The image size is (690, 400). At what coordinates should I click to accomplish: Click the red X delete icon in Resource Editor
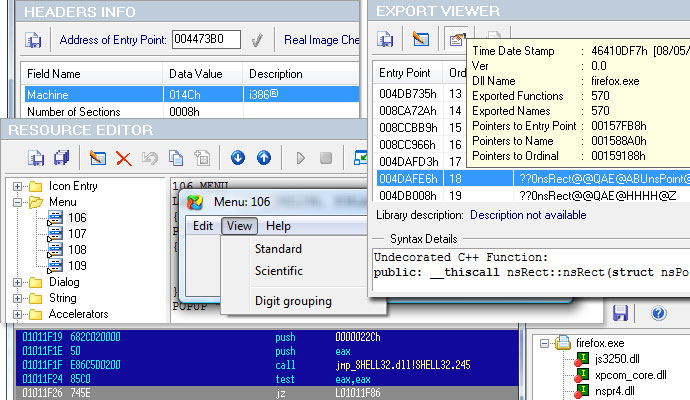click(124, 158)
